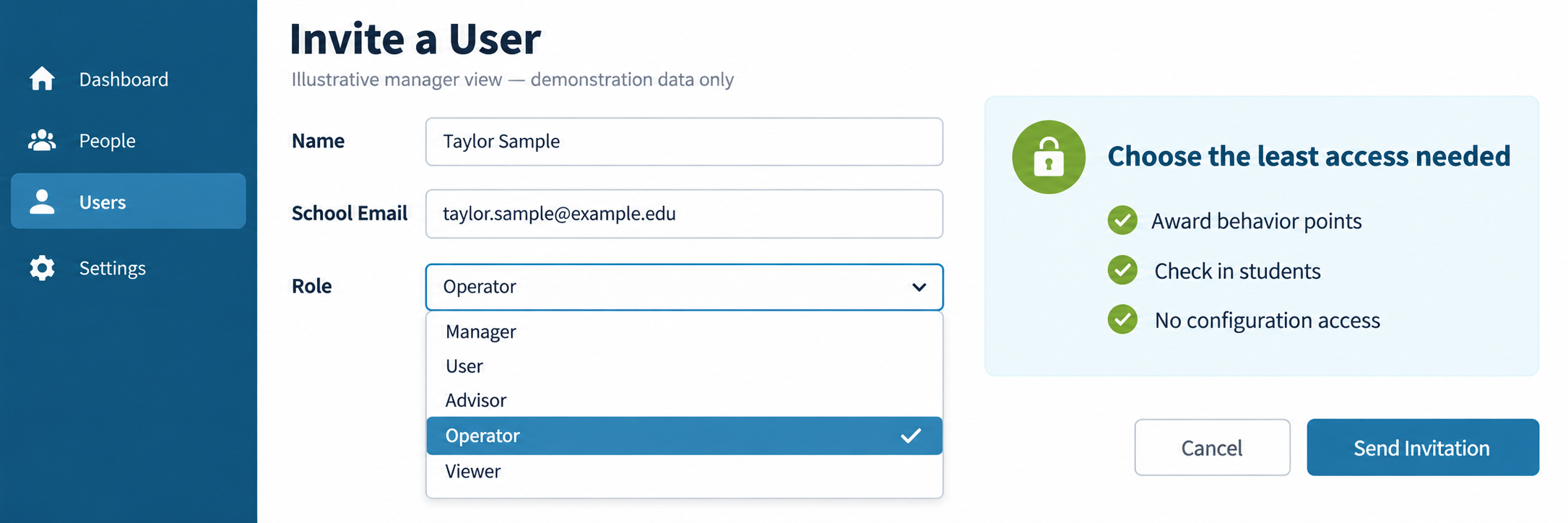Cancel the user invitation

(x=1212, y=447)
